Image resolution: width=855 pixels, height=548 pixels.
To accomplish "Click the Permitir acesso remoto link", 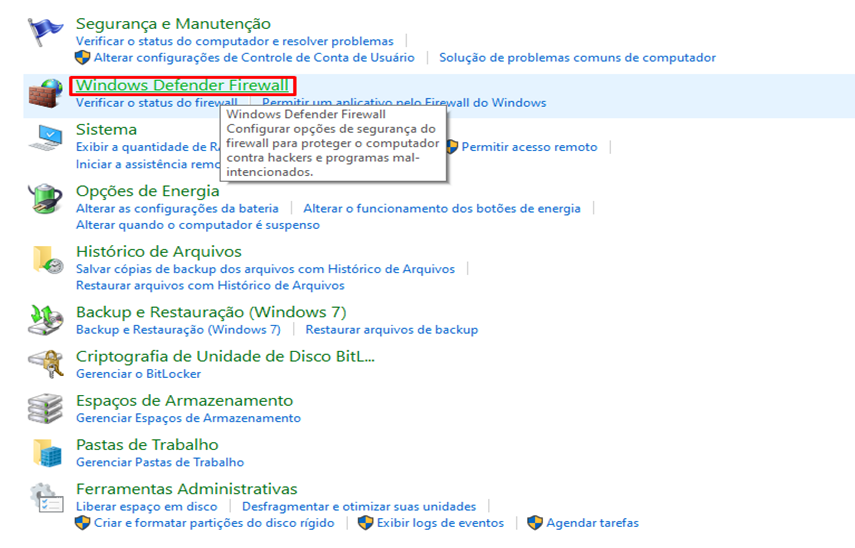I will (x=529, y=147).
